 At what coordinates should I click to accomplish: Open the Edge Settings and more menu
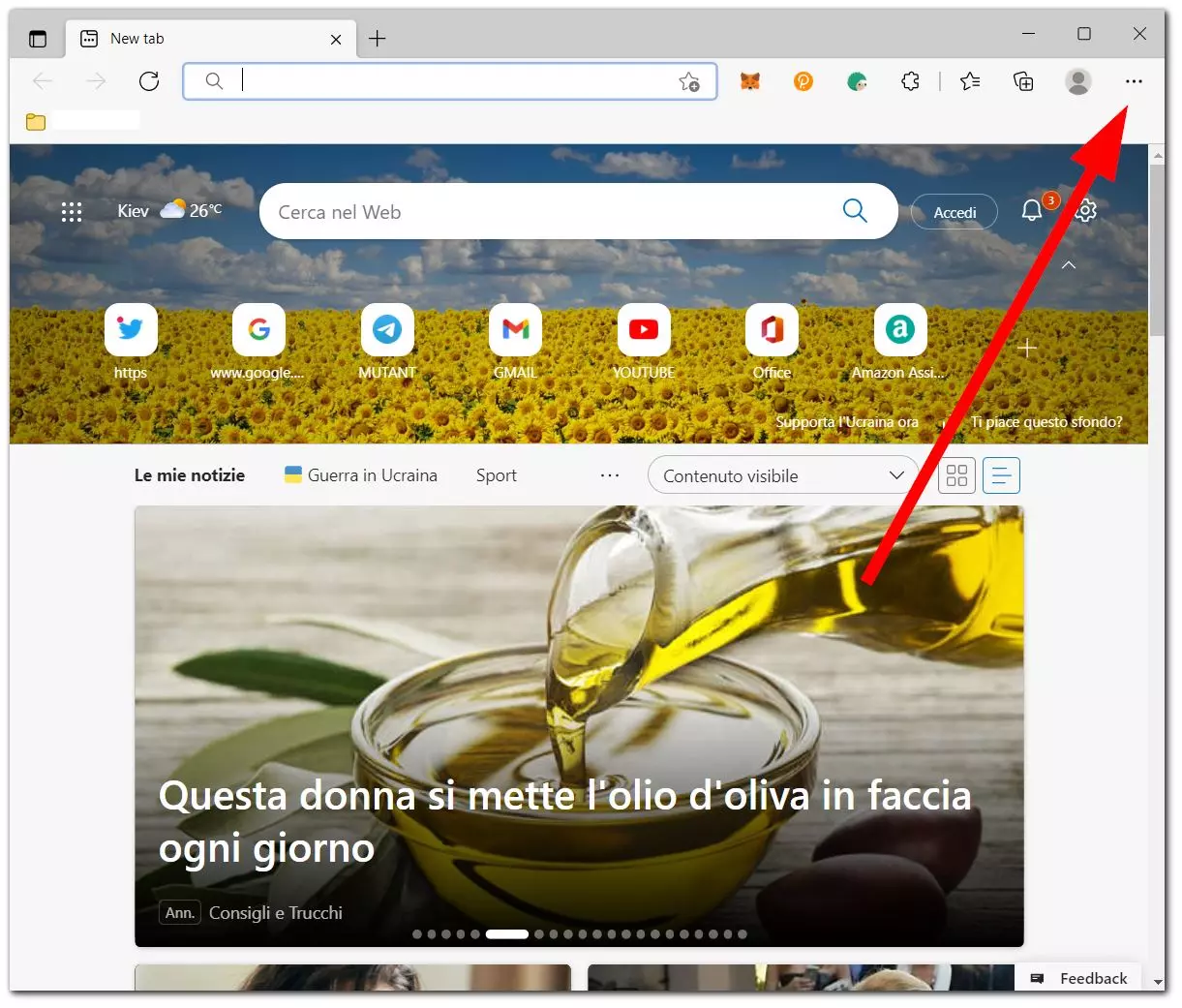pos(1134,81)
